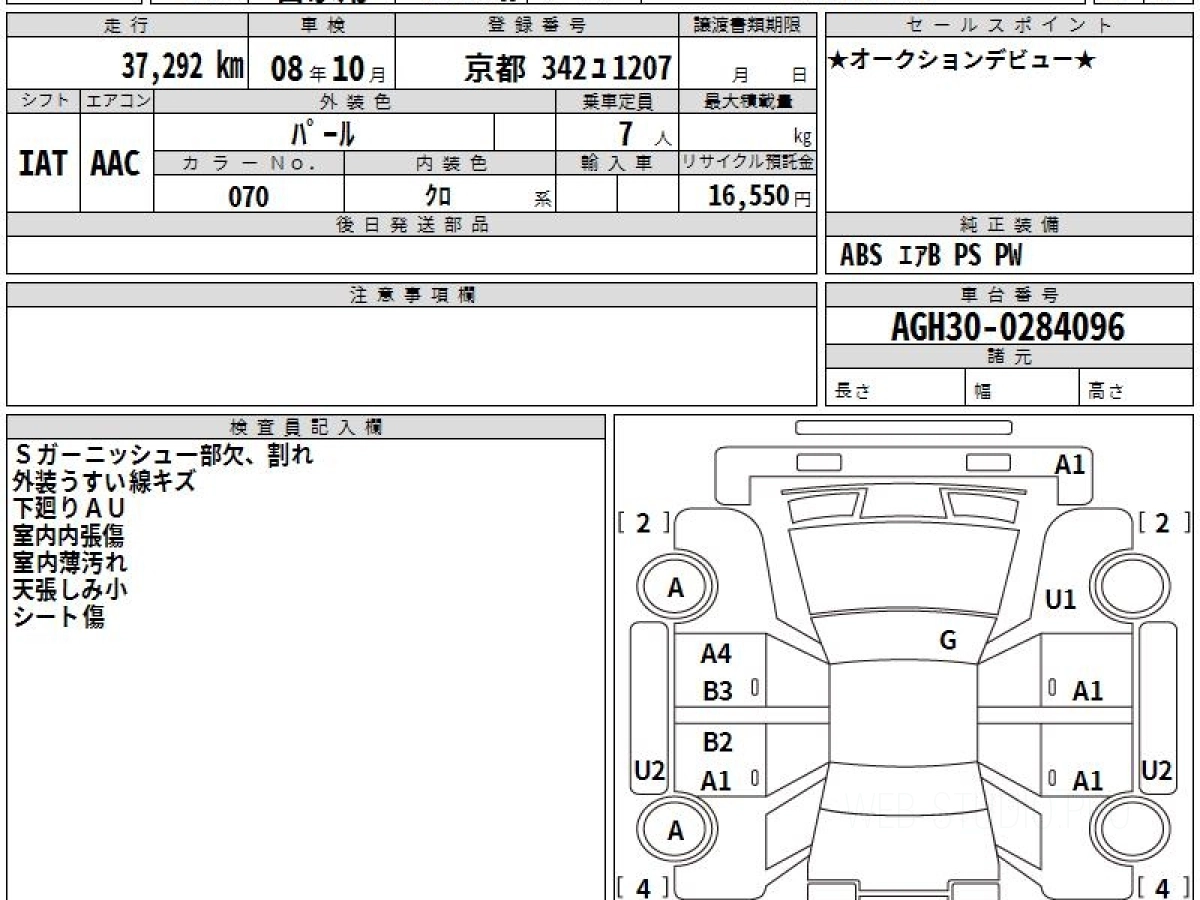The image size is (1200, 900).
Task: Click the B2 damage mark on diagram
Action: [x=718, y=743]
